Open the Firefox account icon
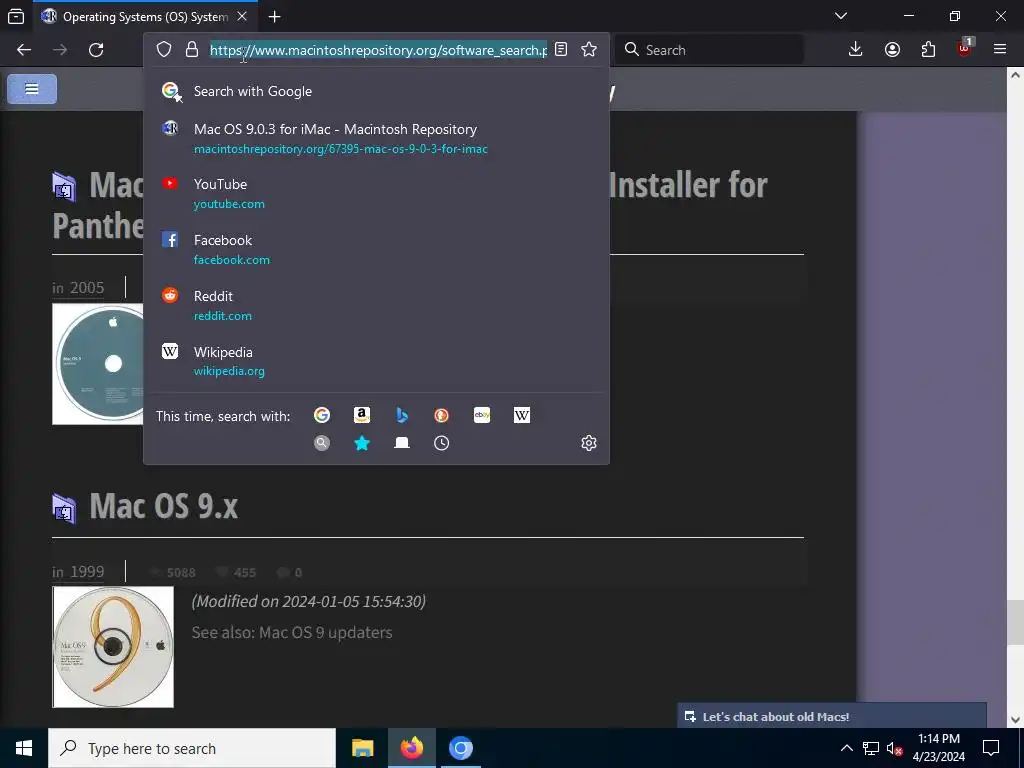The image size is (1024, 768). tap(892, 50)
